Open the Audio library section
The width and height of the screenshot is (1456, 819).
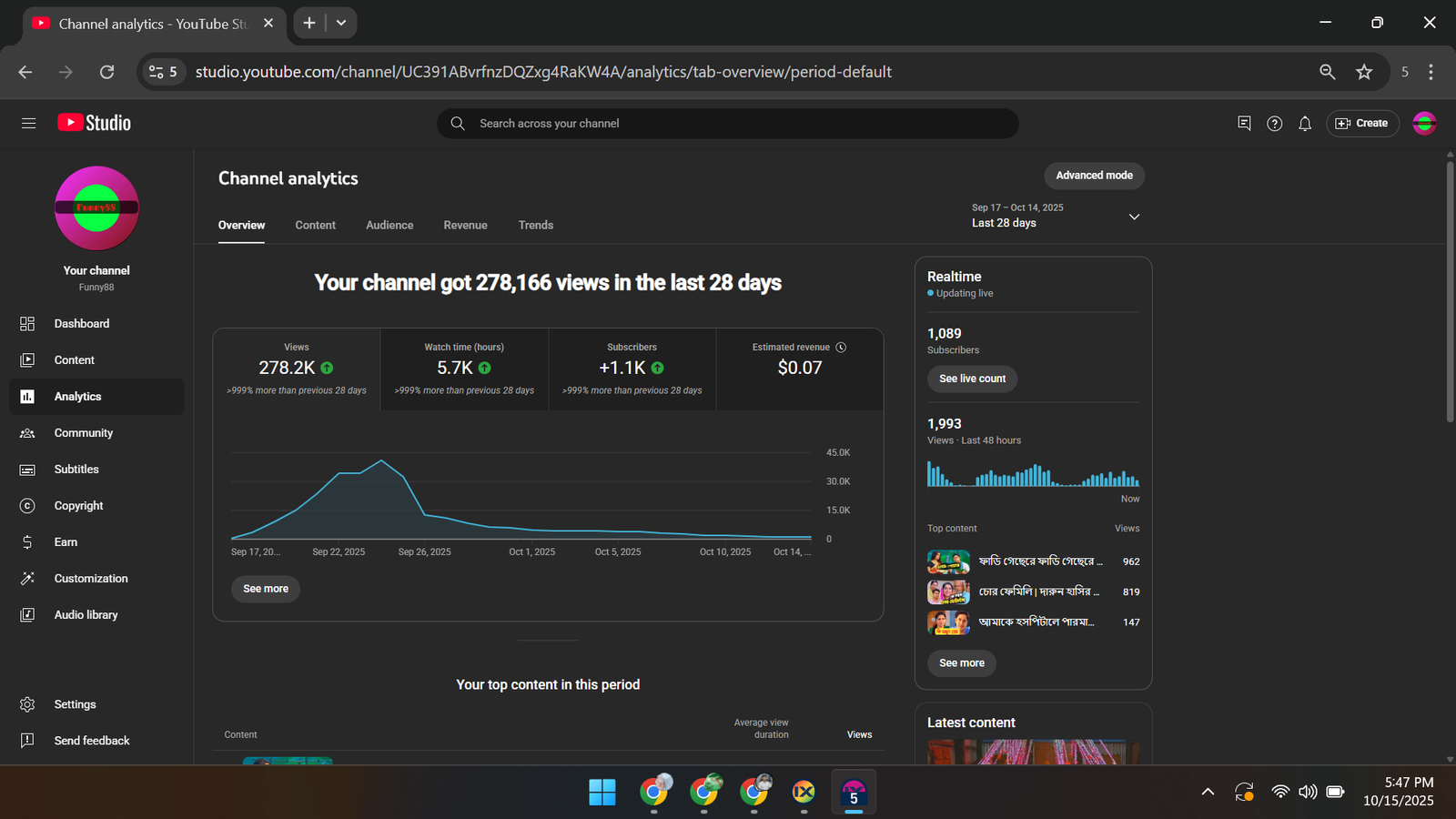(86, 615)
